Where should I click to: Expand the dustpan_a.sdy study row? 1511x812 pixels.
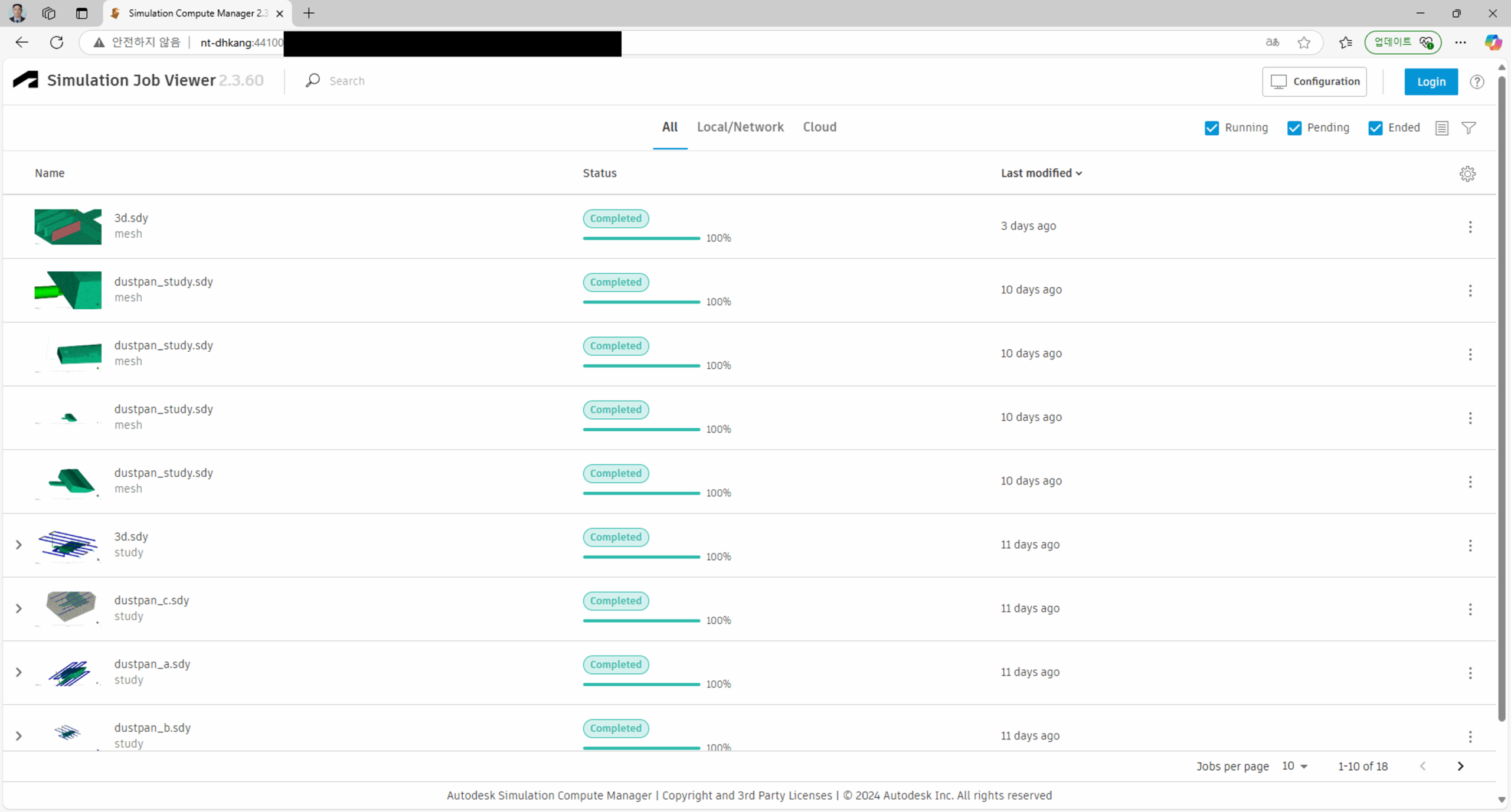[x=19, y=672]
